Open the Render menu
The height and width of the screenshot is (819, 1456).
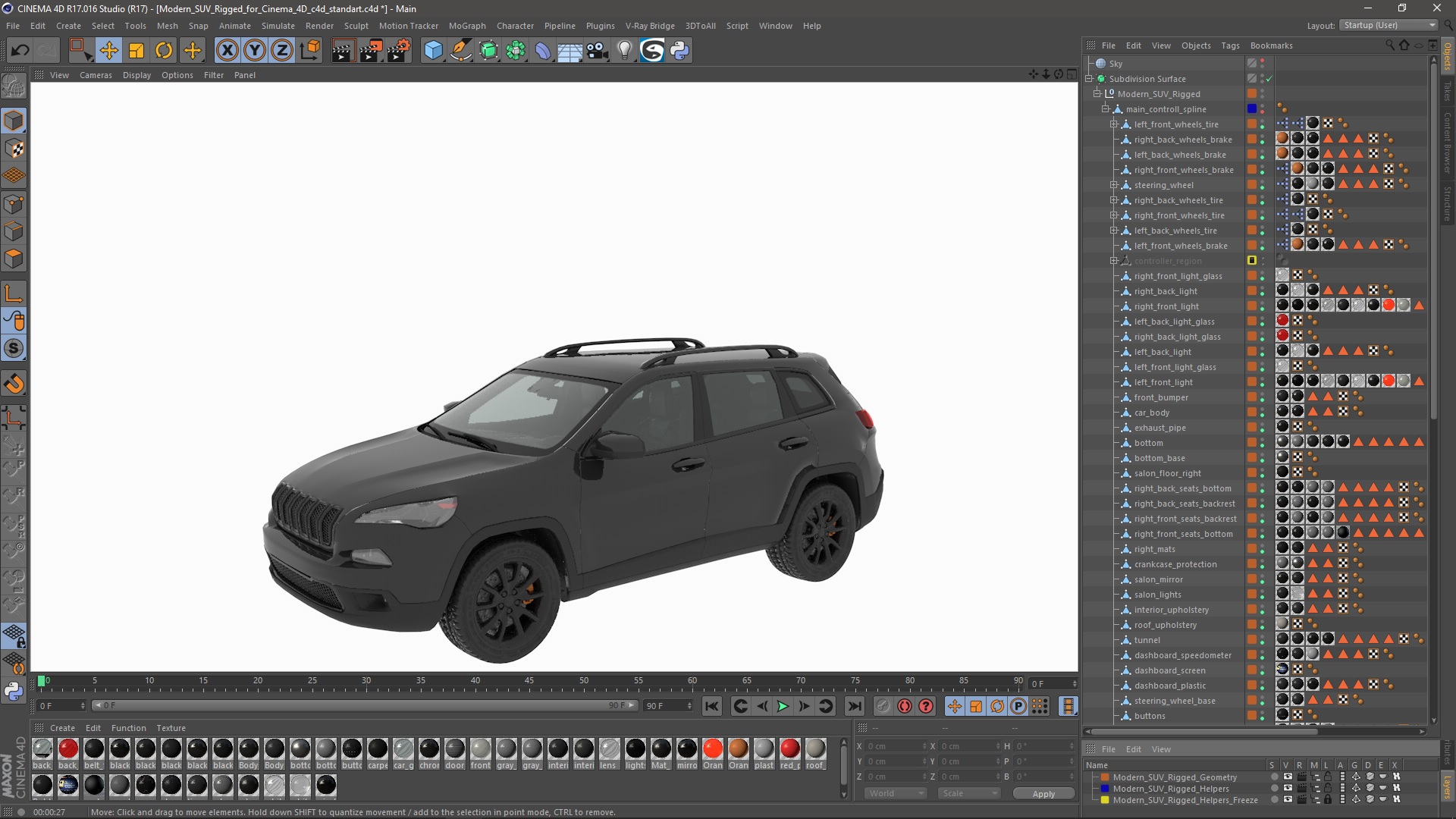pyautogui.click(x=319, y=26)
